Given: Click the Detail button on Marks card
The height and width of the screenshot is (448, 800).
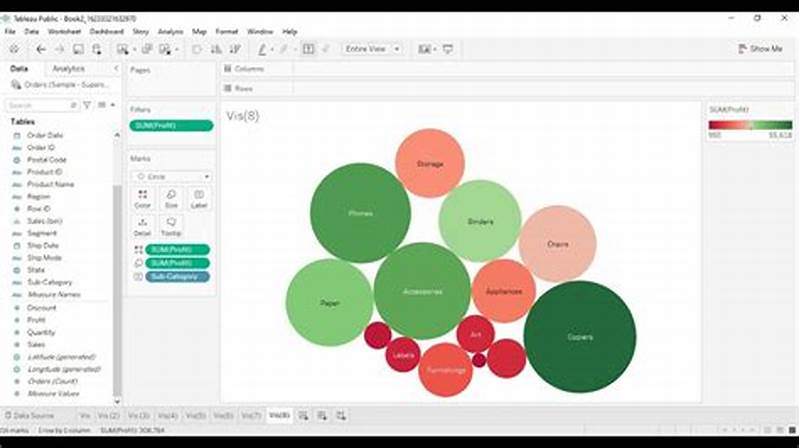Looking at the screenshot, I should coord(142,226).
